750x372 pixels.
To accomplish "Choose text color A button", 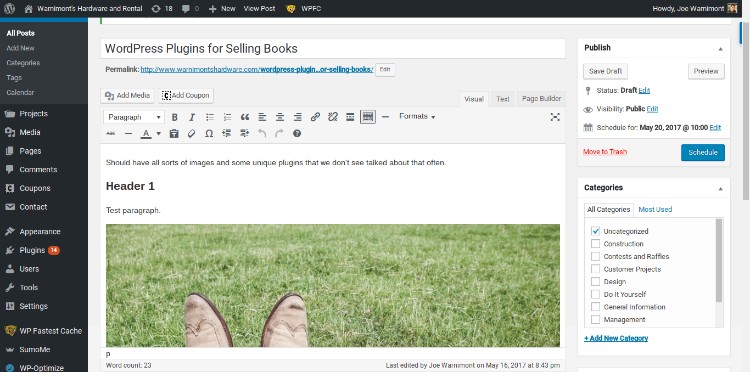I will pos(146,134).
